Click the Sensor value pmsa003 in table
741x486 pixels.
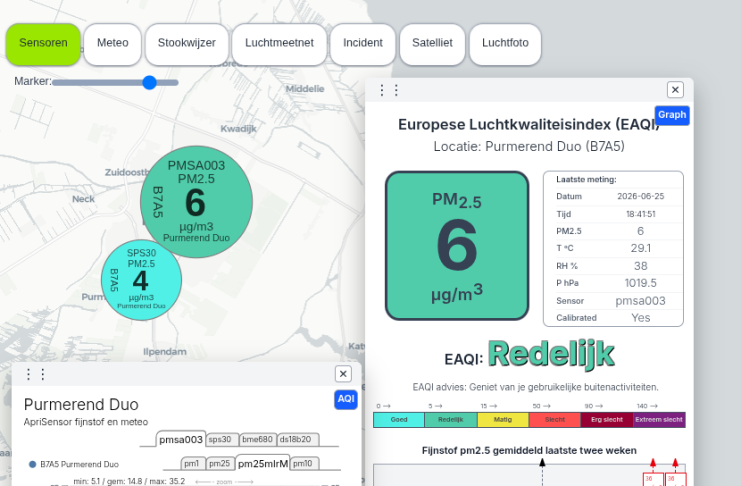click(x=640, y=301)
